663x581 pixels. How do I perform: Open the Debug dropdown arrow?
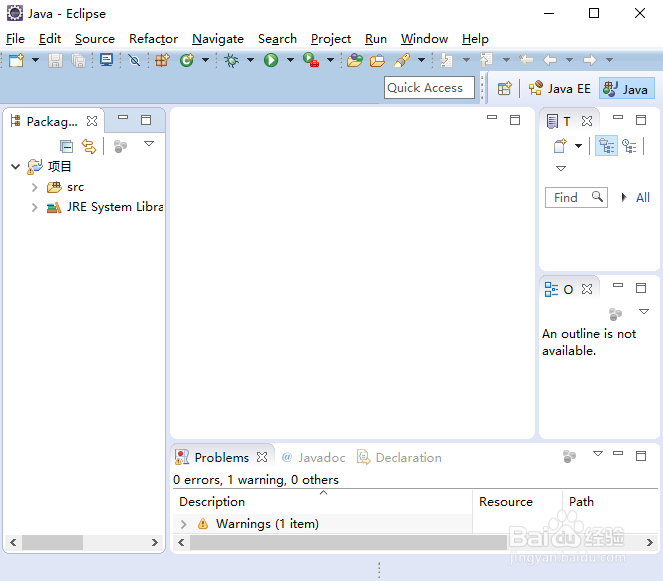pos(250,60)
